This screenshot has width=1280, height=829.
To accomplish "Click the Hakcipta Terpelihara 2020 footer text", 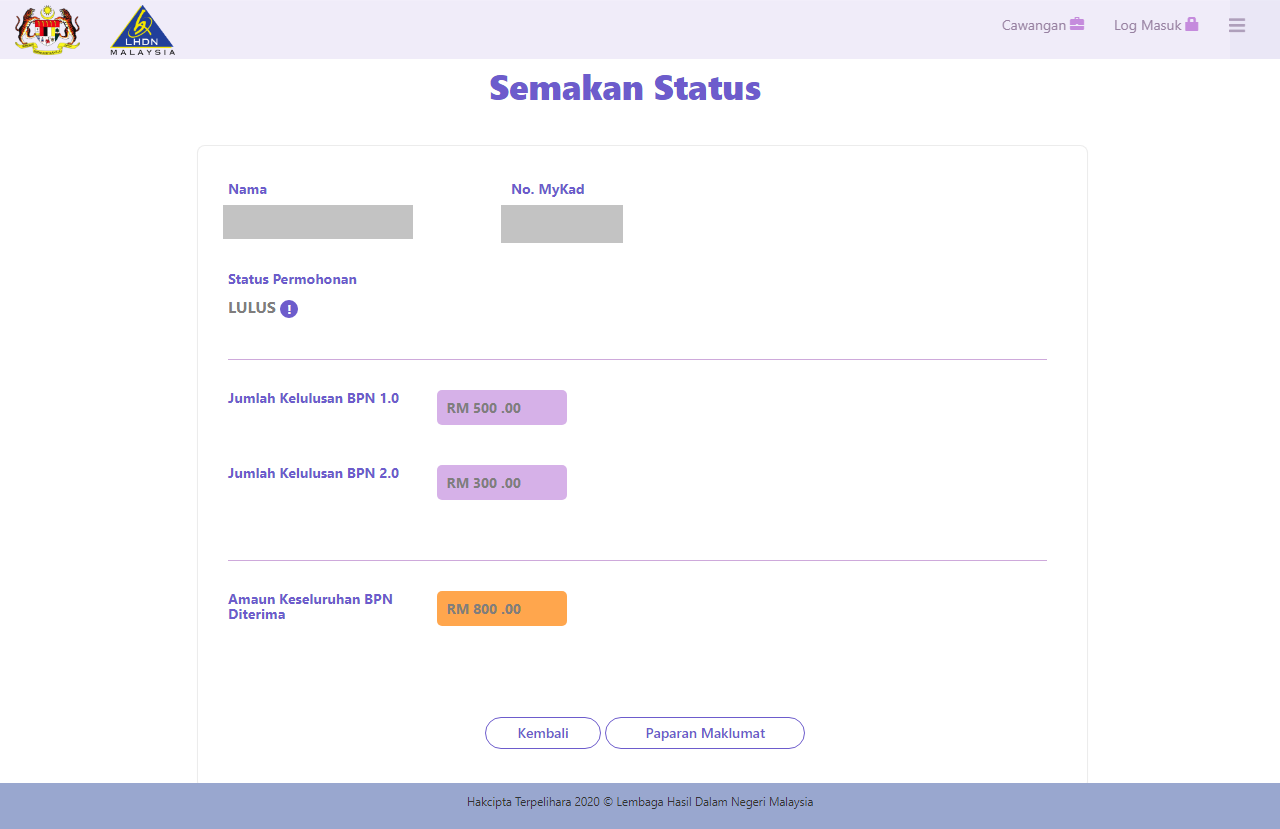I will pyautogui.click(x=640, y=802).
